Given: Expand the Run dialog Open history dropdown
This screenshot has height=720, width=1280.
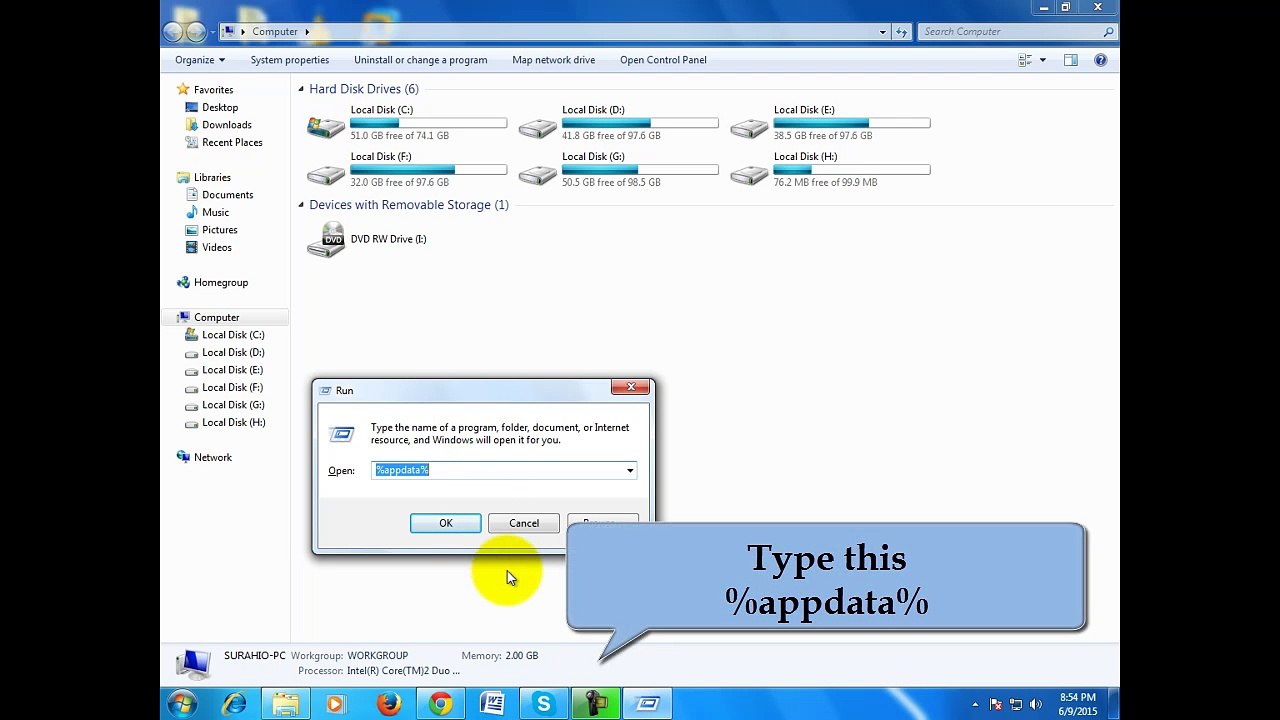Looking at the screenshot, I should point(630,470).
